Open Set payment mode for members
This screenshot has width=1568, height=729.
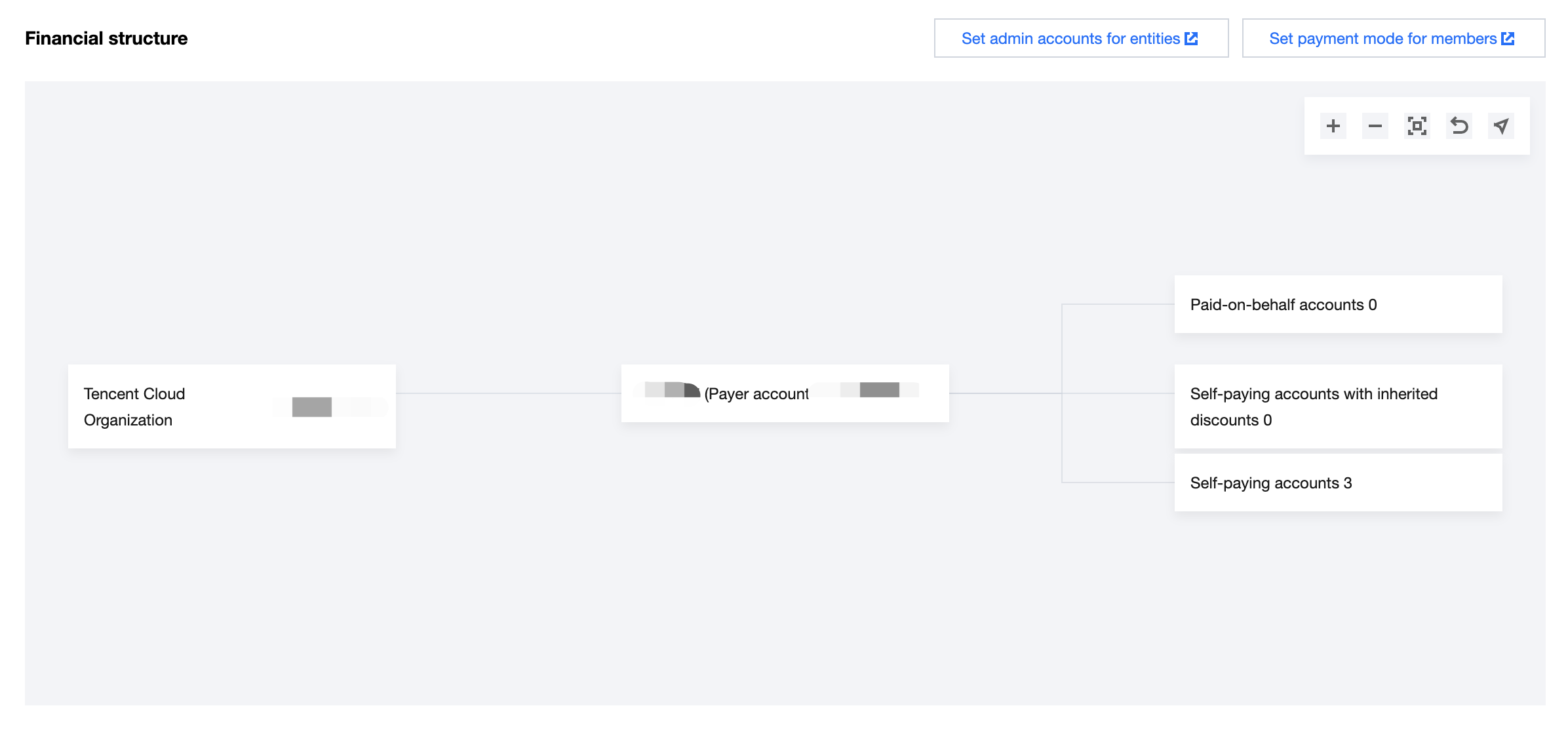point(1382,39)
